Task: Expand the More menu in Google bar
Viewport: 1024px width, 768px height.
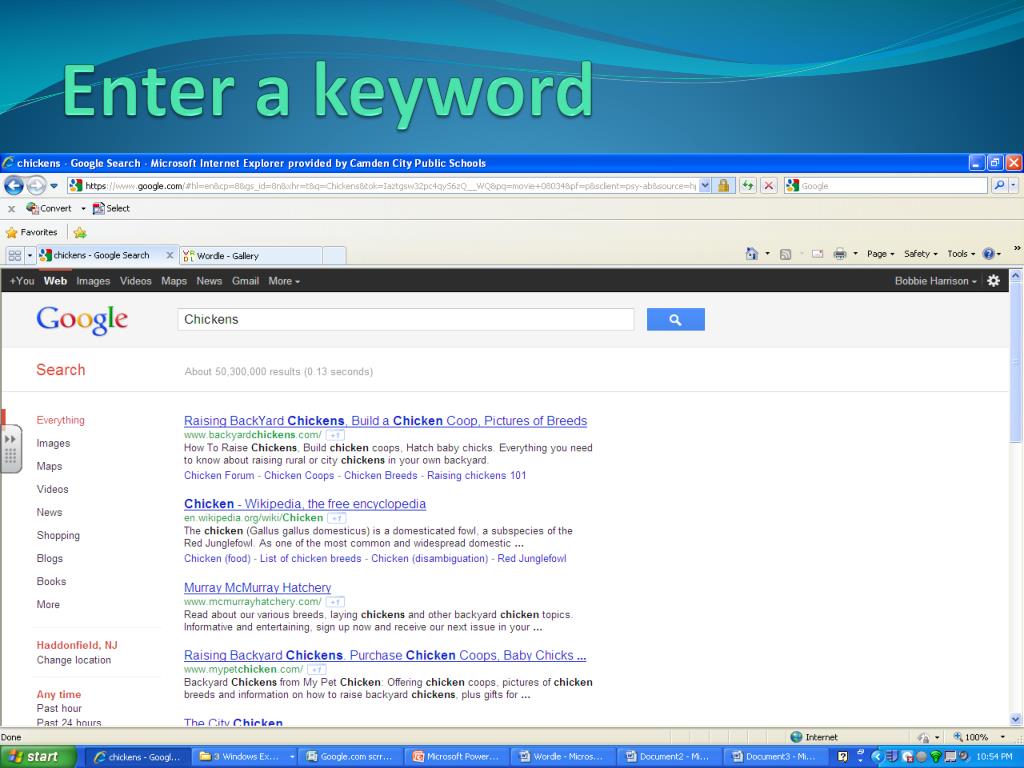Action: (284, 281)
